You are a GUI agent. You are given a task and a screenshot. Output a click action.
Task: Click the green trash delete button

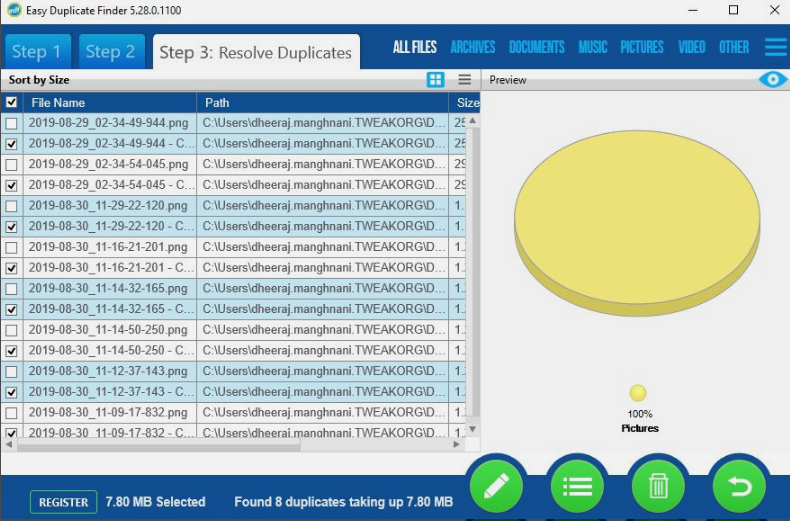coord(658,486)
